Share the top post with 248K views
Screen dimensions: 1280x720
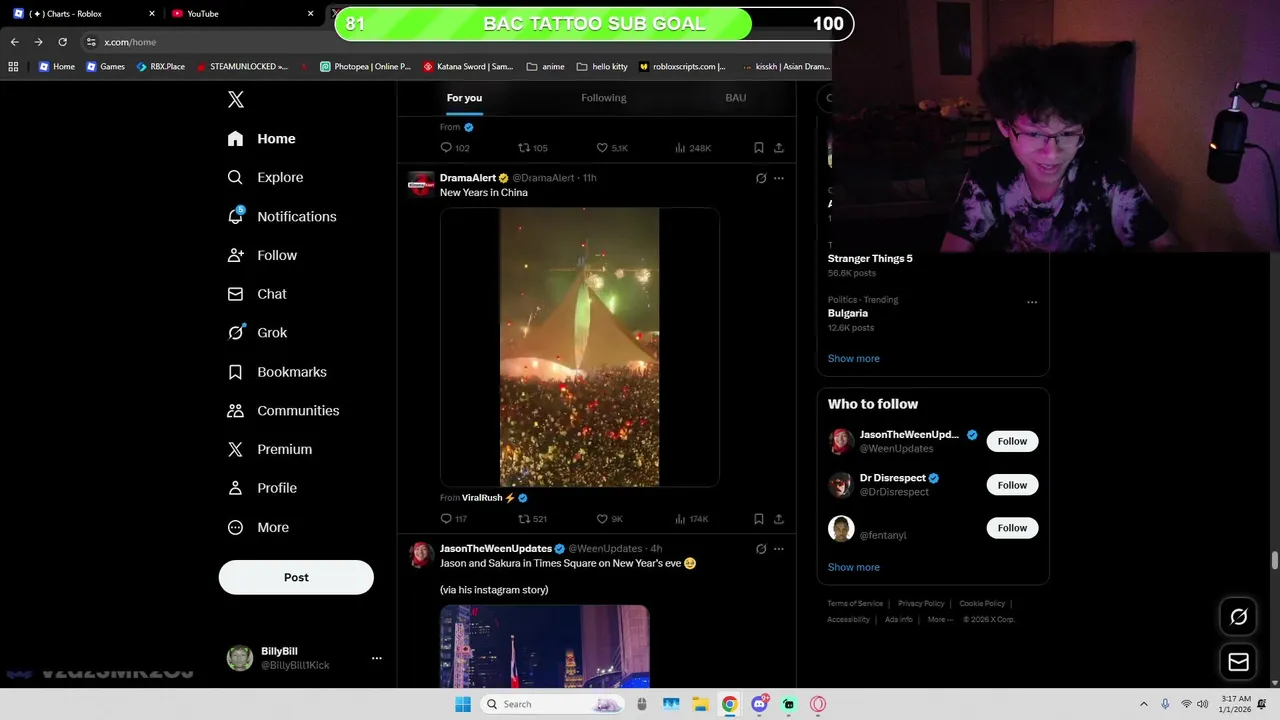[779, 148]
